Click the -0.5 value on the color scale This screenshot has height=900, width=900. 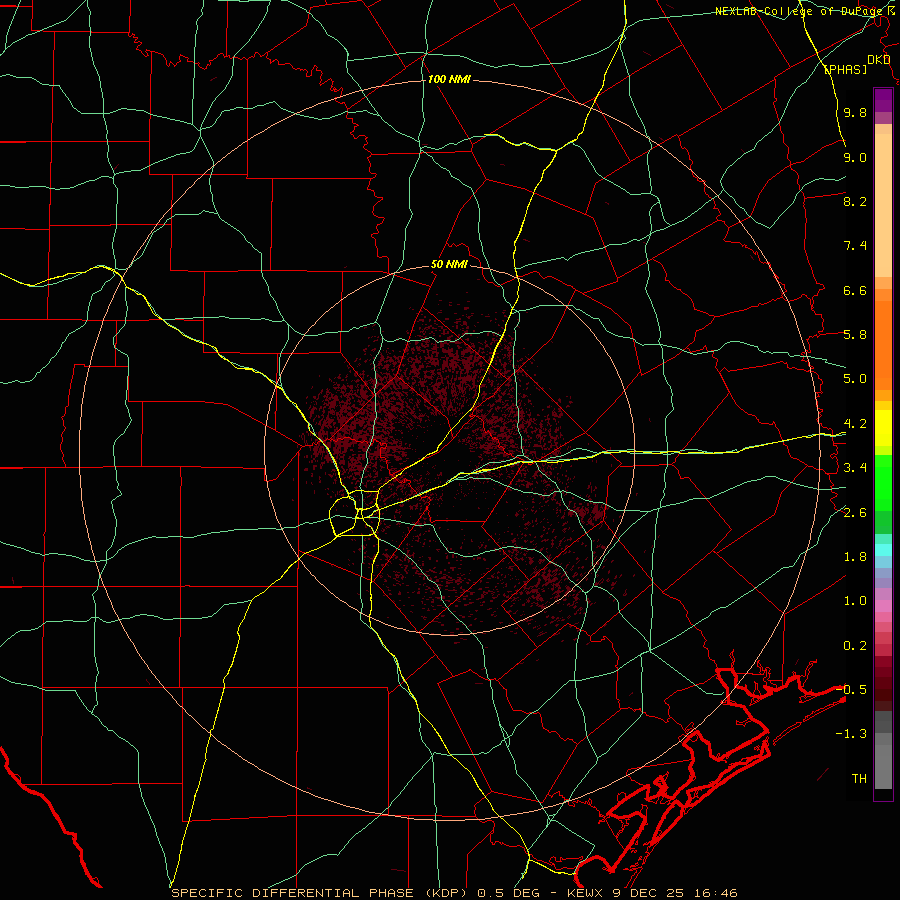click(x=851, y=690)
